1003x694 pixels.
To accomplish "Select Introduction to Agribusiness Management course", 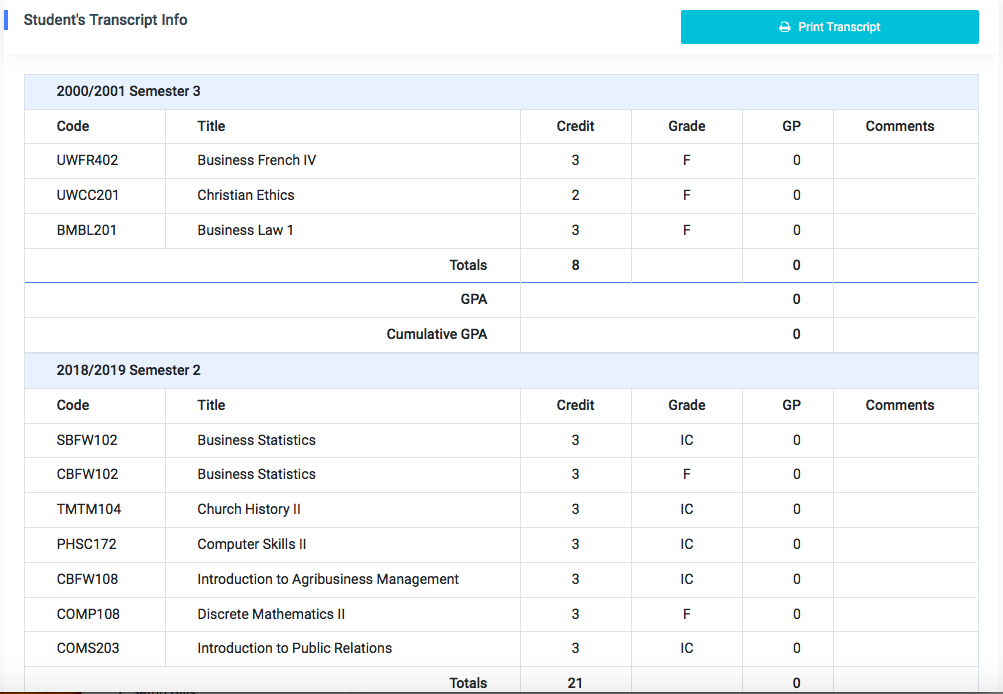I will click(327, 580).
